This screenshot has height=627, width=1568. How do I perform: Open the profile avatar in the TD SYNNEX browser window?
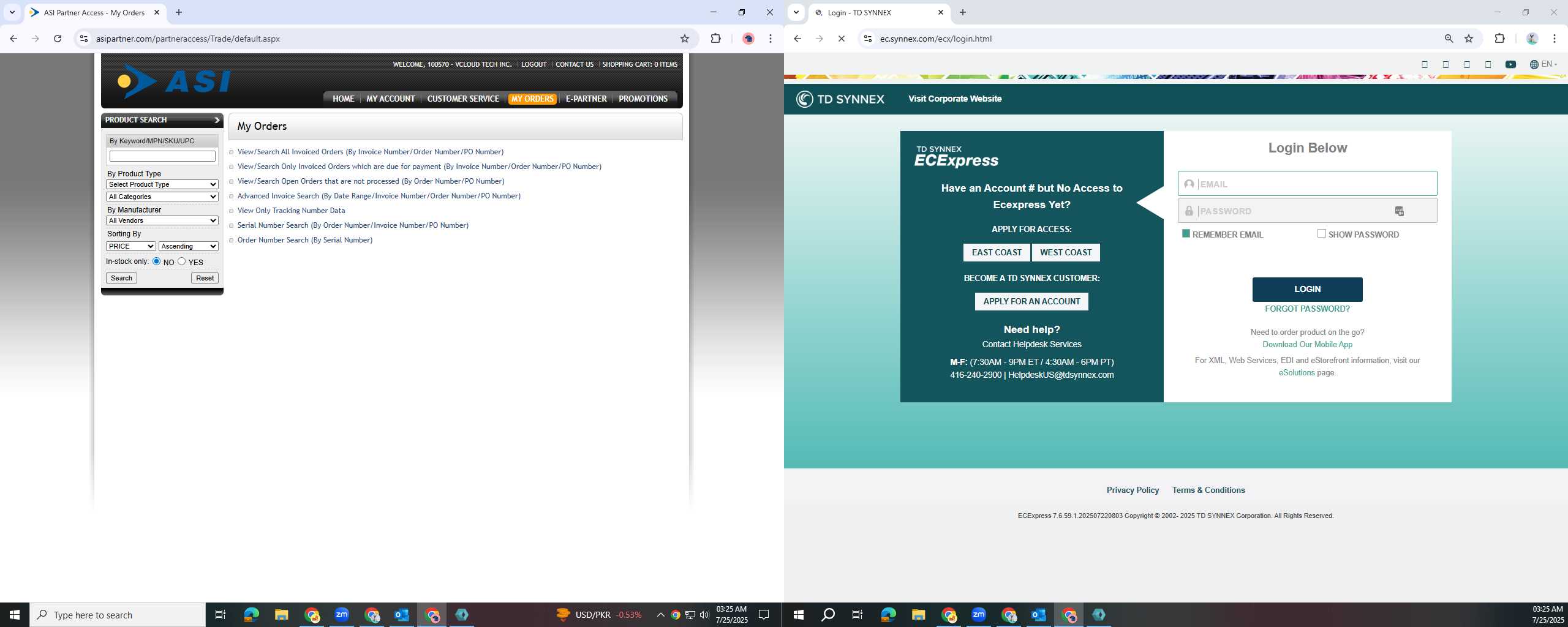(1532, 39)
